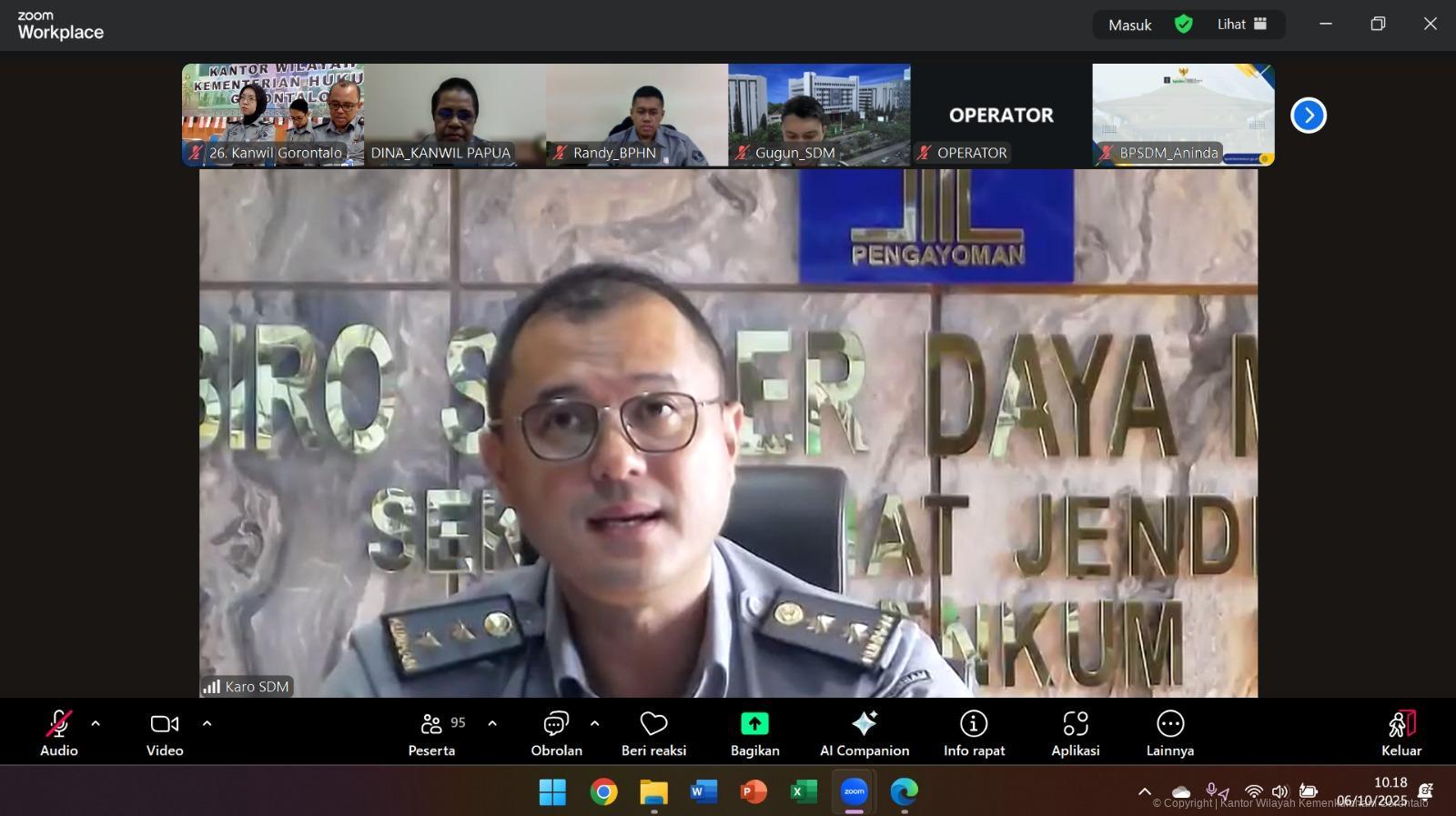Open the Peserta participants panel

(432, 732)
